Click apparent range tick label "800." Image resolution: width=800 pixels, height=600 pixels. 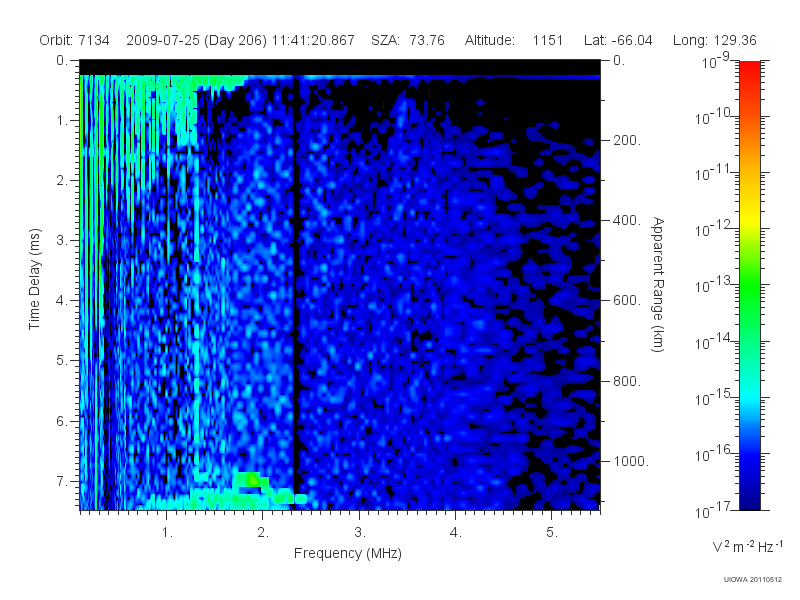coord(627,381)
